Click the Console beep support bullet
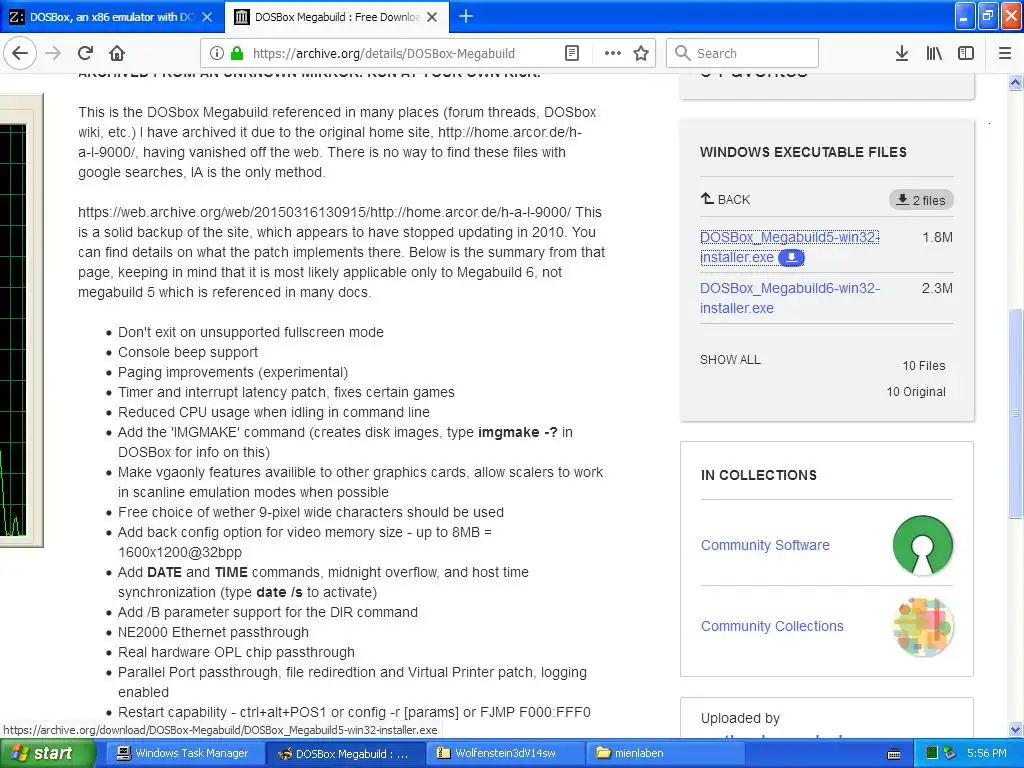 (x=187, y=352)
